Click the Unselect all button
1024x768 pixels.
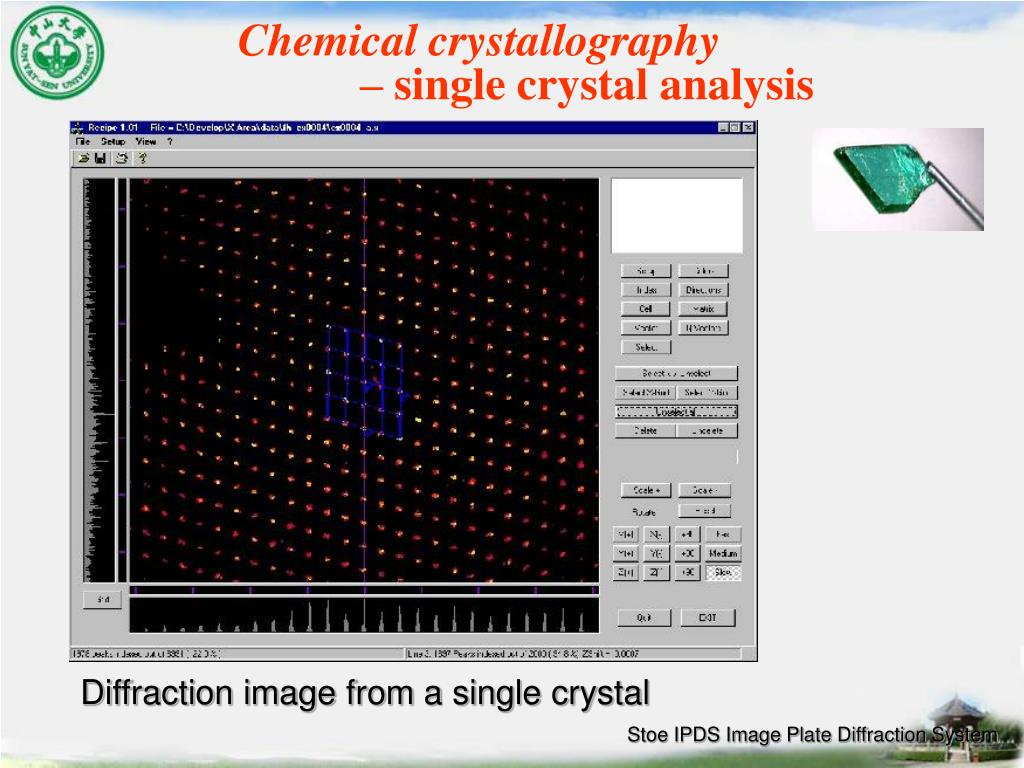click(x=677, y=411)
